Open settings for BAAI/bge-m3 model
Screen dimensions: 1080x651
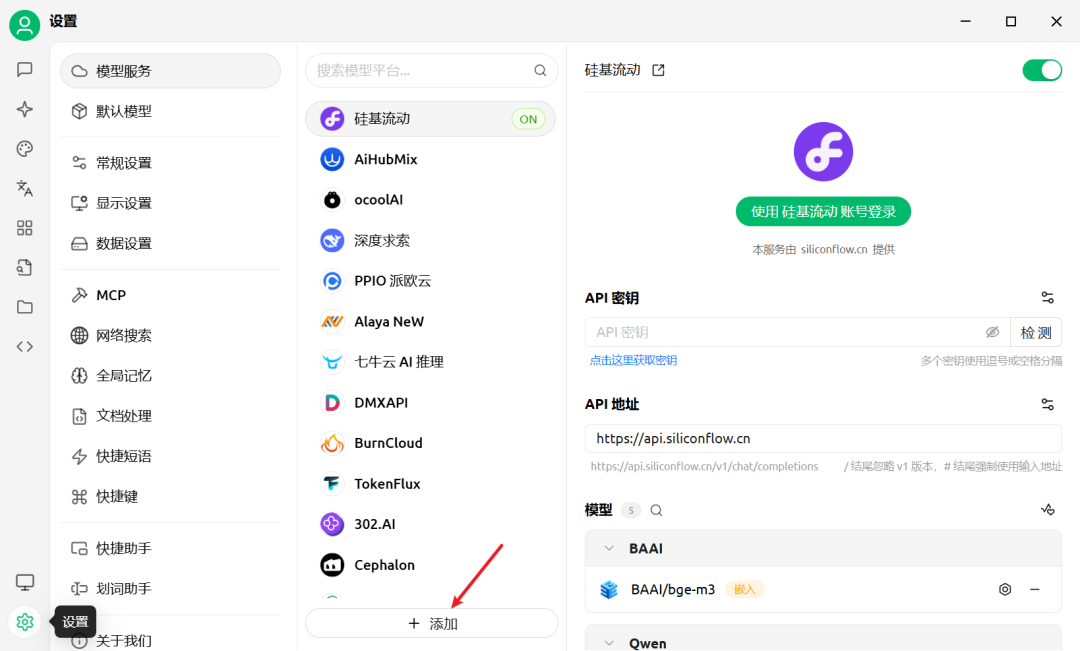pyautogui.click(x=1005, y=590)
